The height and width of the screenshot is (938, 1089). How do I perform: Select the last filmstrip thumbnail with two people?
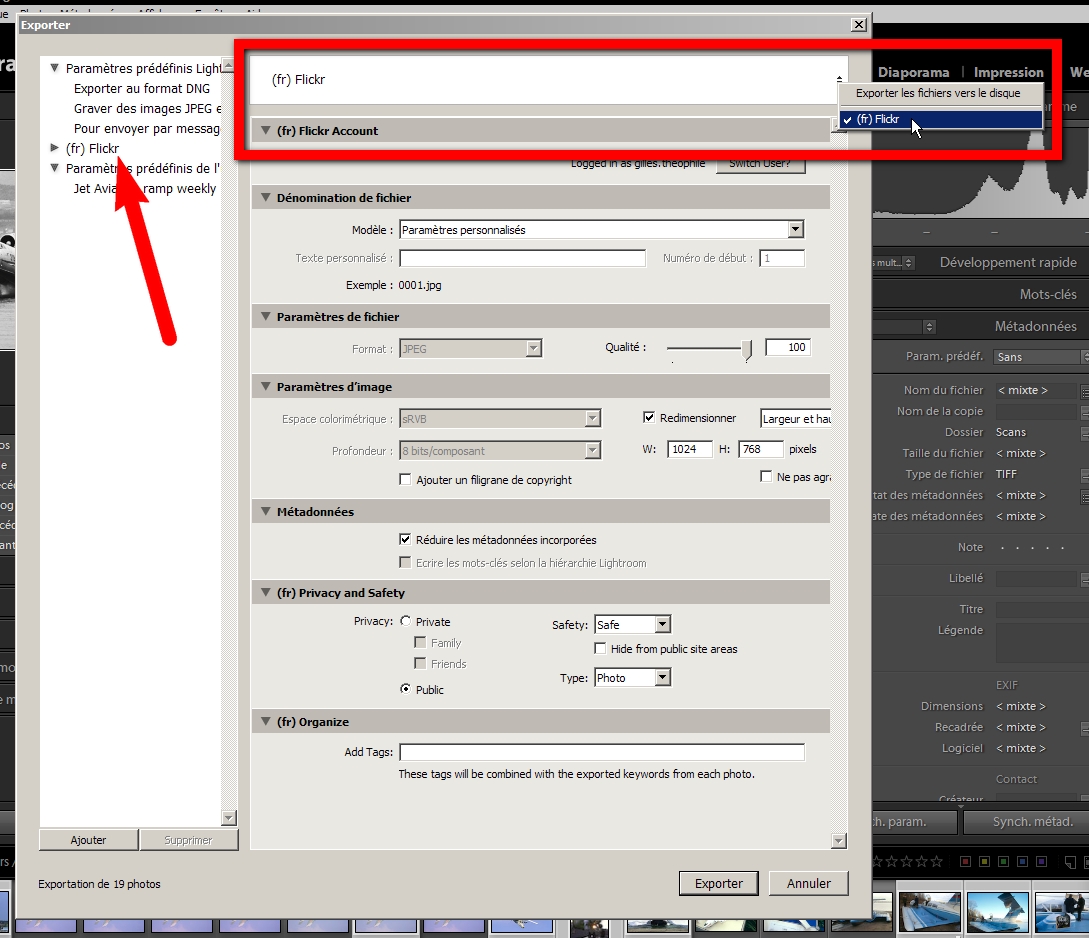coord(1062,912)
